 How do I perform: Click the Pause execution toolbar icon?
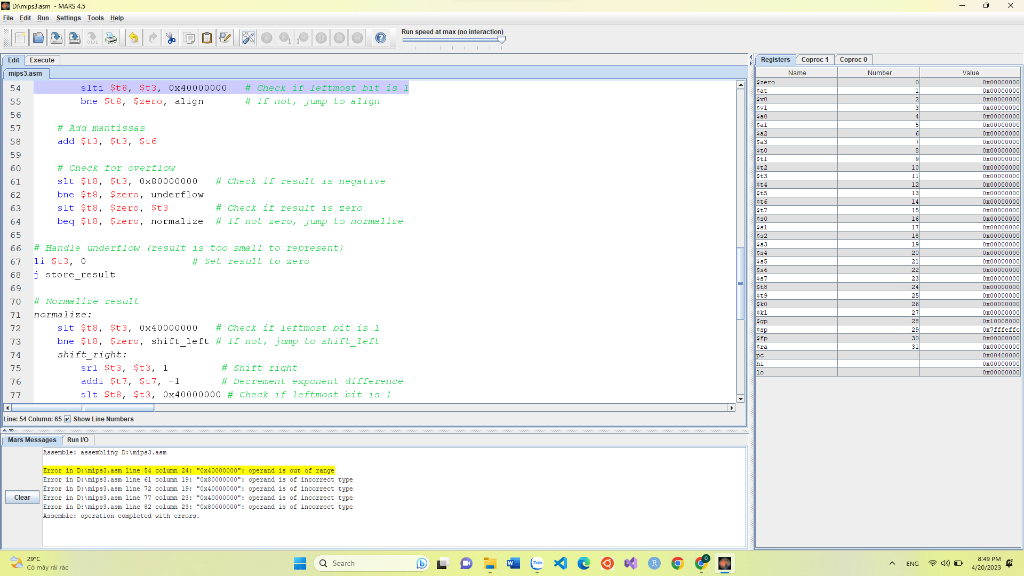tap(321, 38)
